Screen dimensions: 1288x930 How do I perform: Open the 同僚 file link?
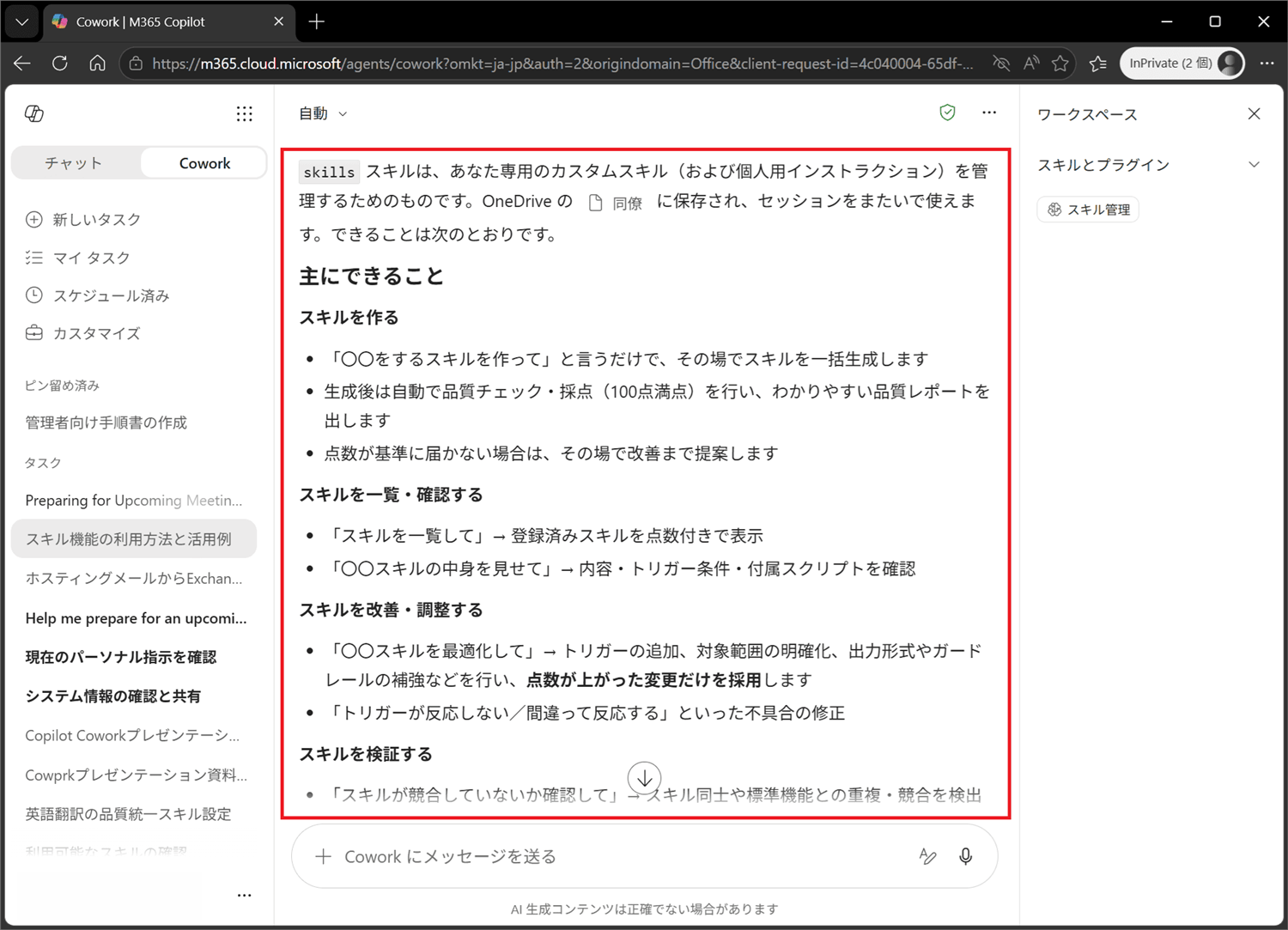point(616,203)
